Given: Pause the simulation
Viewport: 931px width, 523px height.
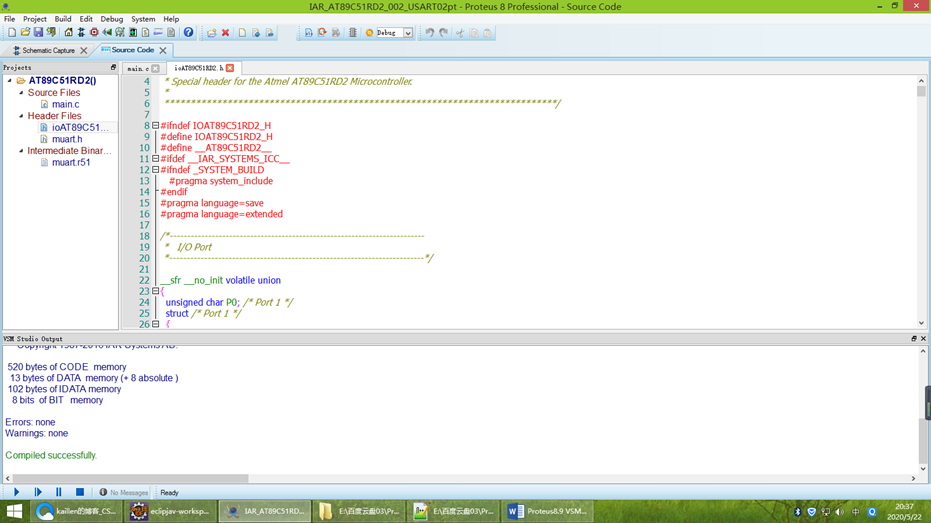Looking at the screenshot, I should pos(59,492).
